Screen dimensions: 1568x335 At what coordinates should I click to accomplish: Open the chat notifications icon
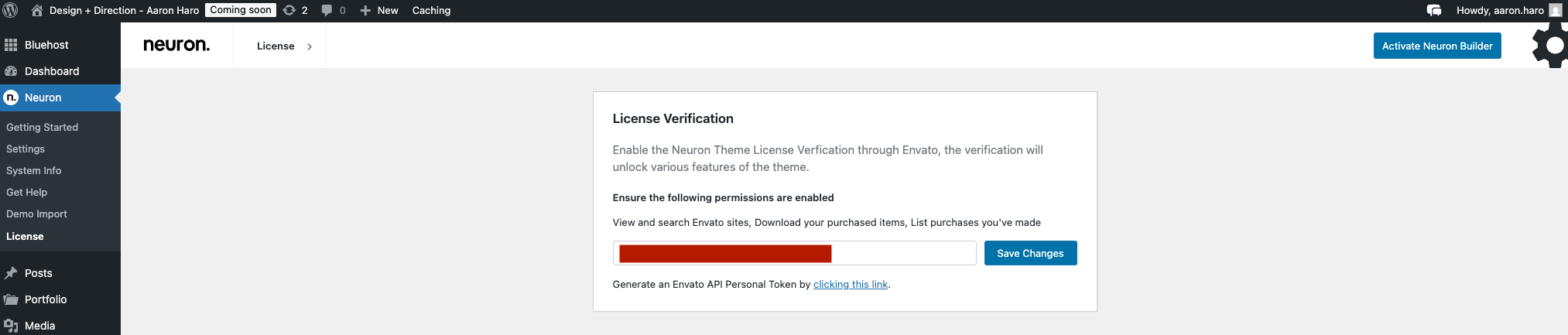click(1434, 10)
